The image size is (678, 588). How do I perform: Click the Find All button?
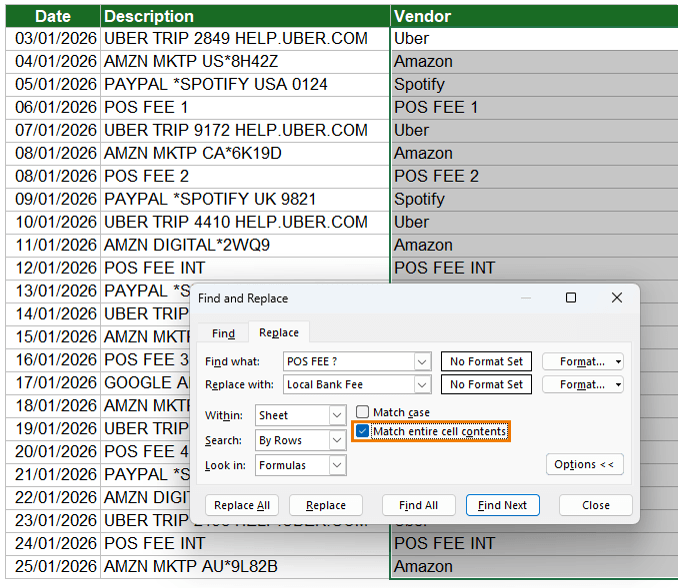click(x=419, y=505)
